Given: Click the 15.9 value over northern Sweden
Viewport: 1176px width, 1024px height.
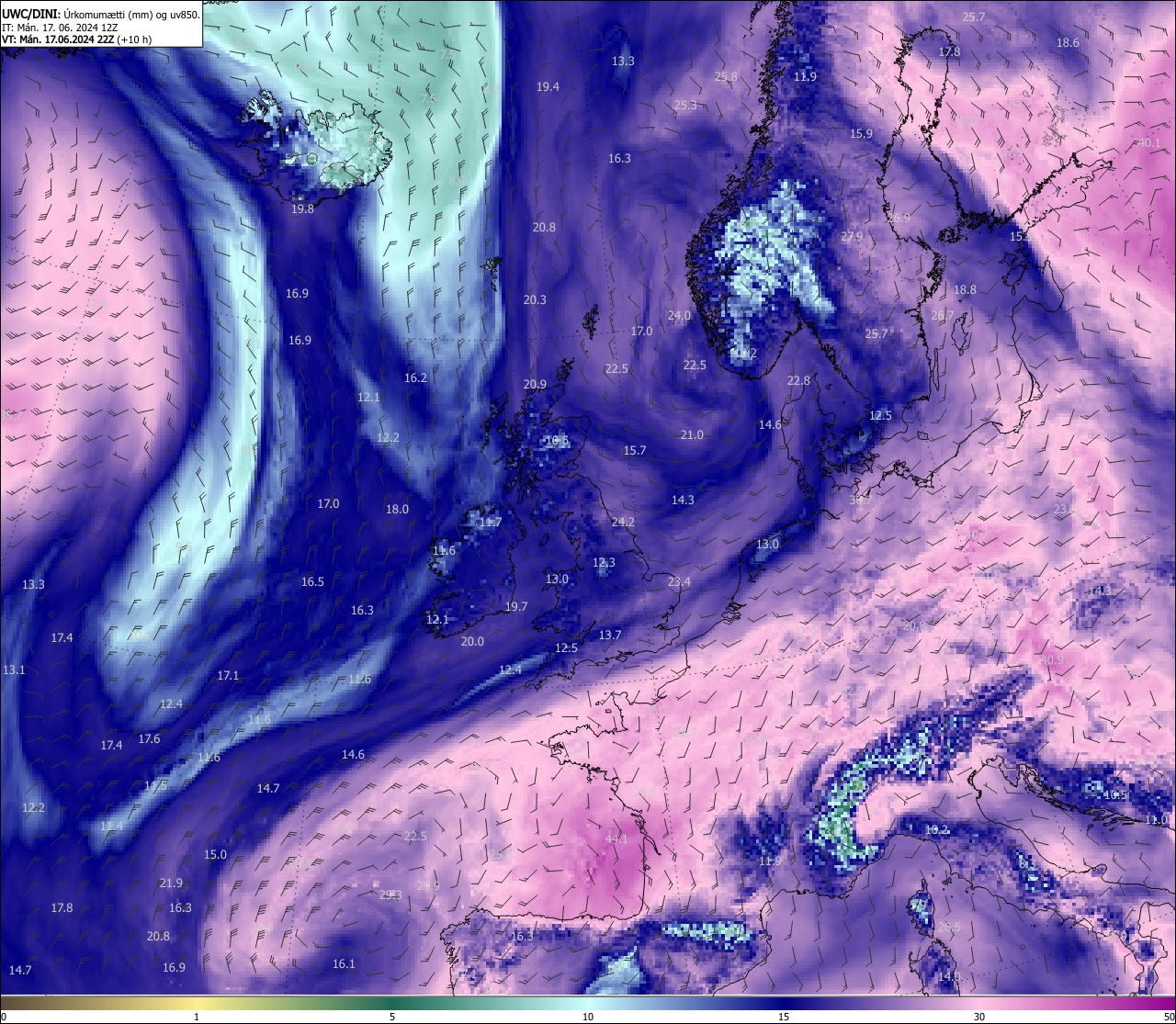Looking at the screenshot, I should [x=861, y=133].
